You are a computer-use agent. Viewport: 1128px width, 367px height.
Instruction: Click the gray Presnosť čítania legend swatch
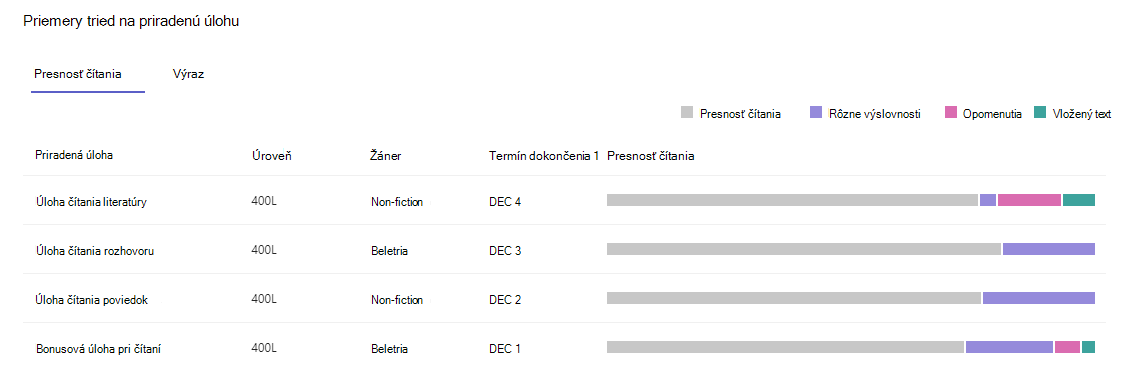coord(686,112)
